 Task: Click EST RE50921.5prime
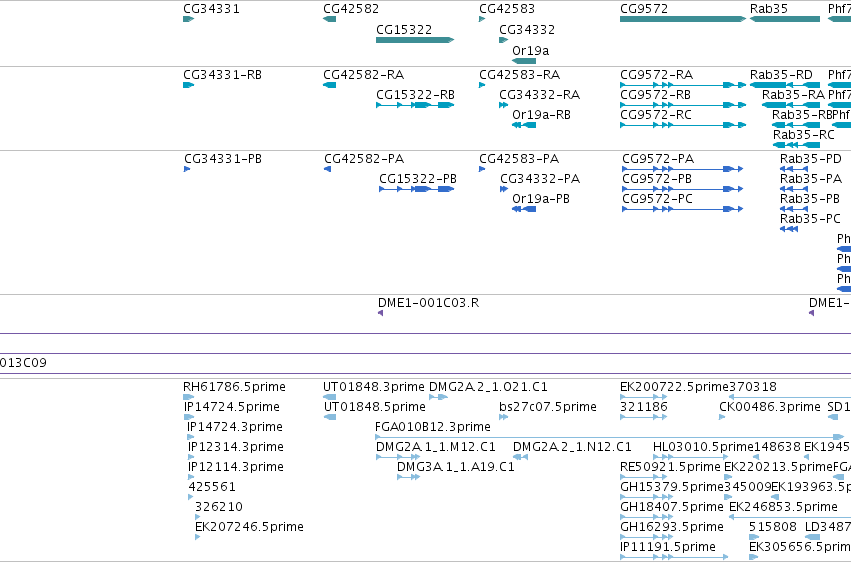[670, 467]
